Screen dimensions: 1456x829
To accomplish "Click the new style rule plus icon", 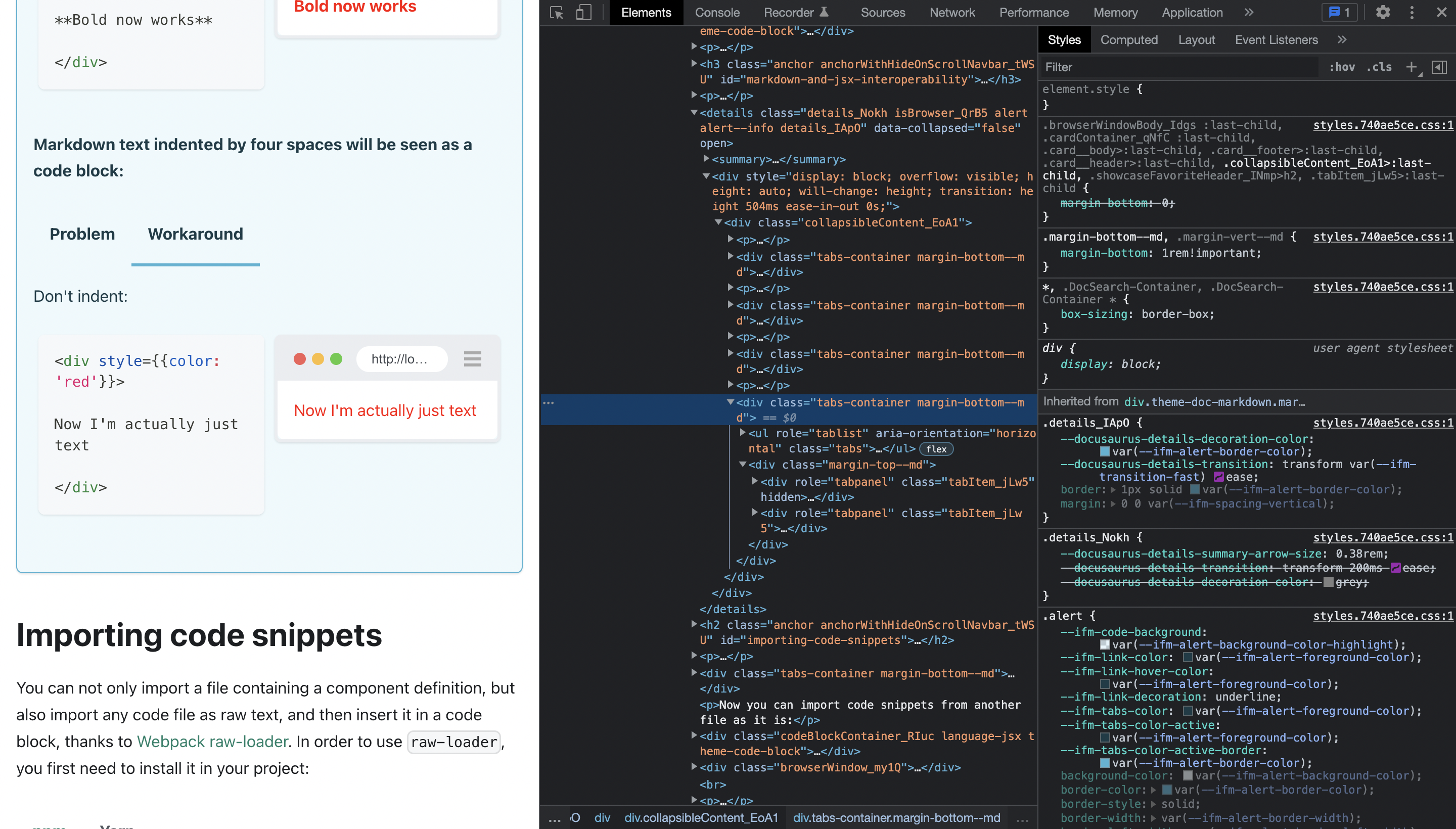I will (1410, 67).
